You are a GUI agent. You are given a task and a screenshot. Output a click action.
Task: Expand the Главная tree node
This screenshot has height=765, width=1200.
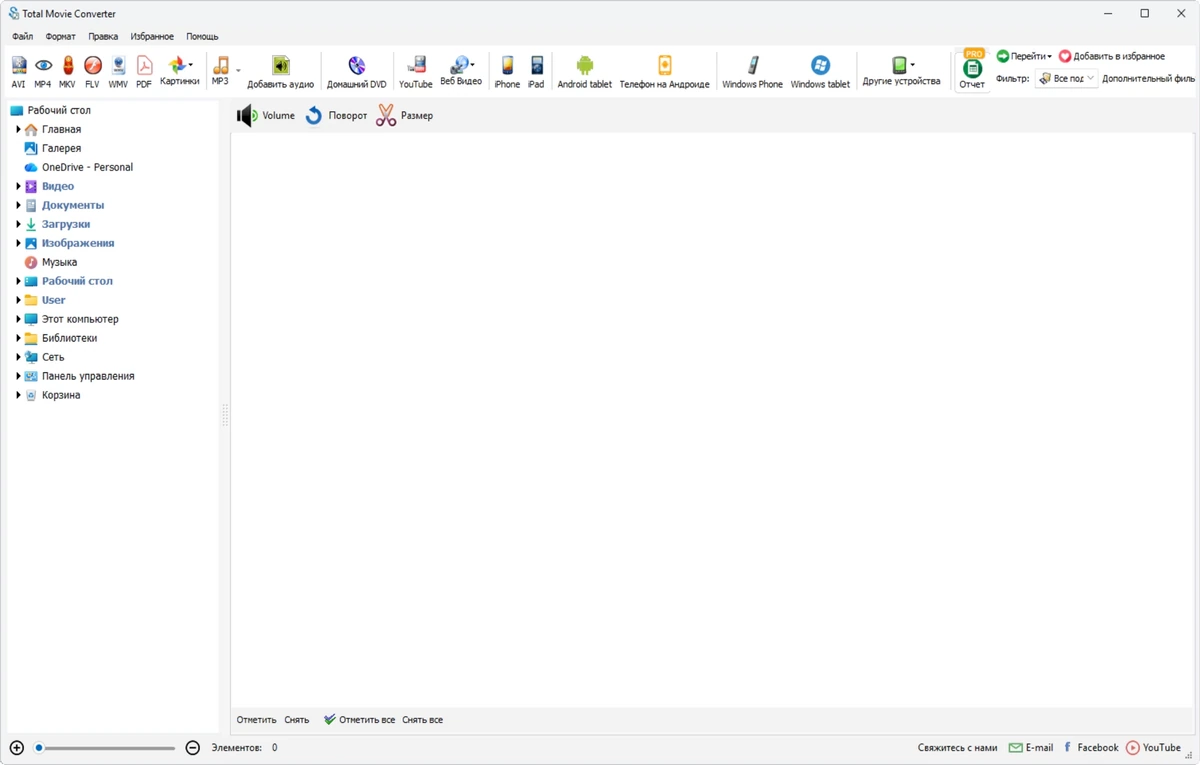click(18, 130)
